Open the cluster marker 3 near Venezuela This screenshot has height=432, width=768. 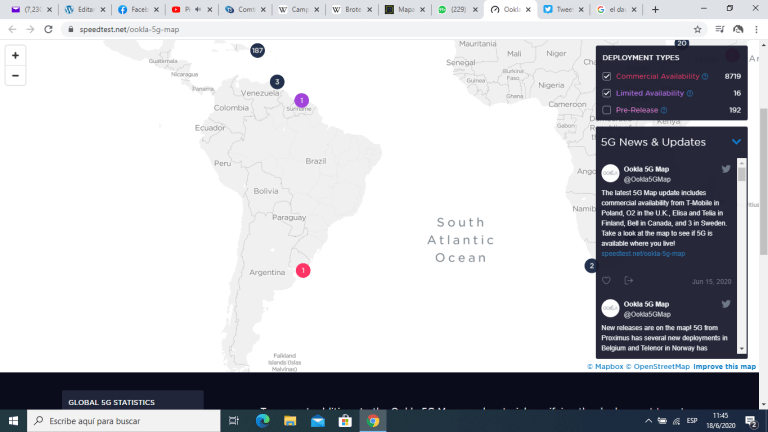(277, 82)
